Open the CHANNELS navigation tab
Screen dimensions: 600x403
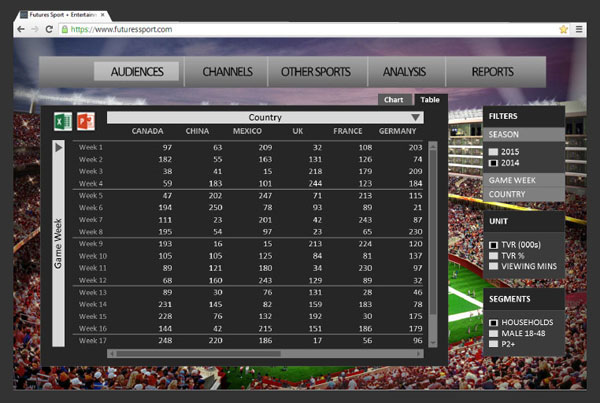point(234,72)
